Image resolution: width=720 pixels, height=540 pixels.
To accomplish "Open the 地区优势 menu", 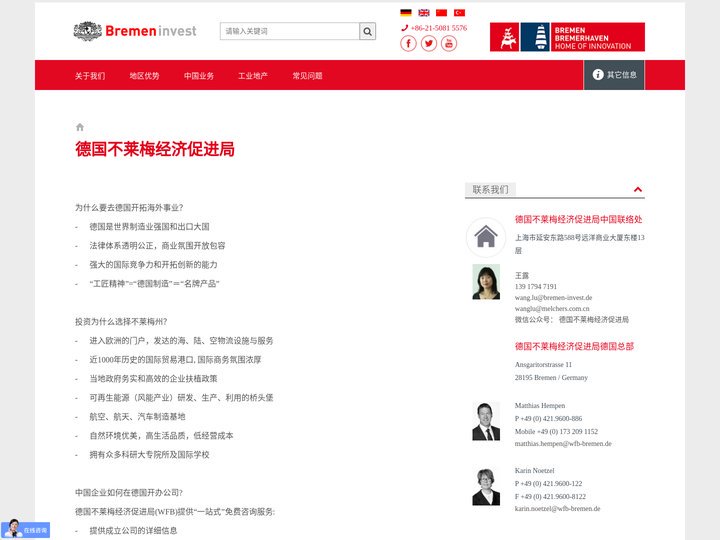I will pyautogui.click(x=144, y=76).
